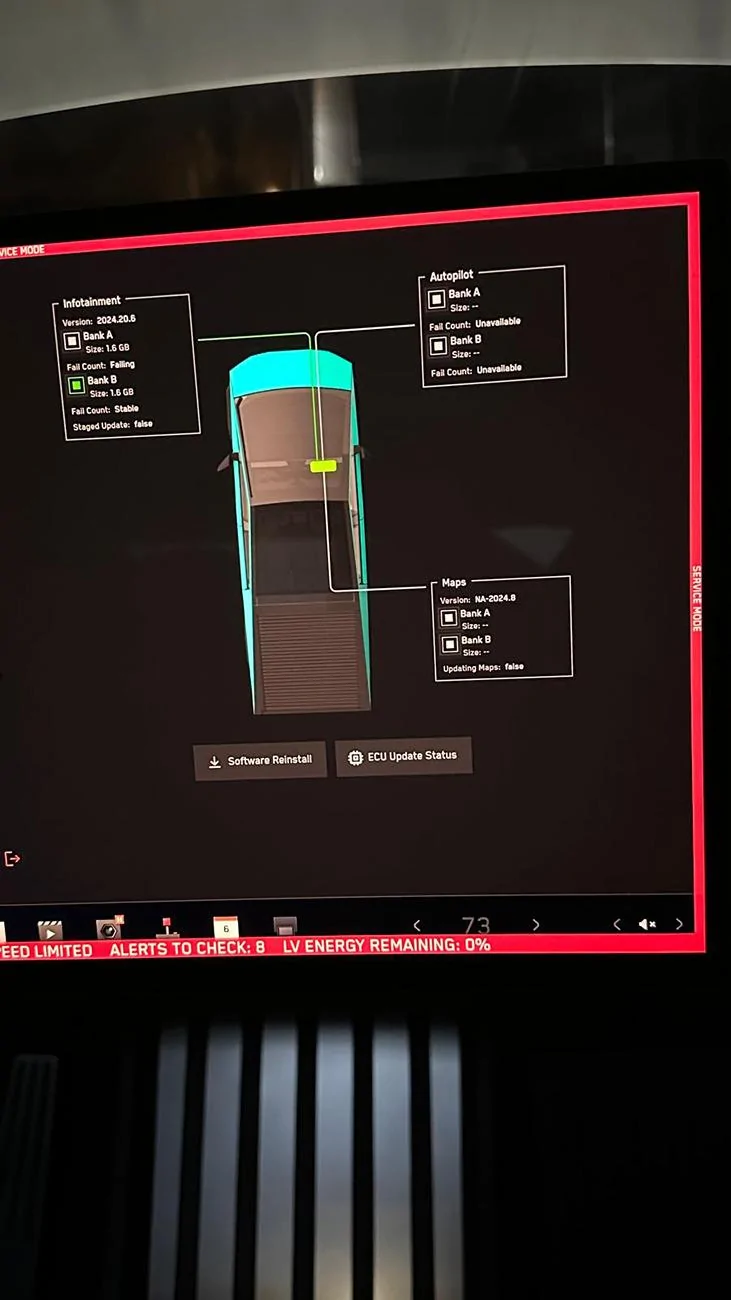This screenshot has height=1300, width=731.
Task: Click the muted speaker volume icon
Action: [x=647, y=924]
